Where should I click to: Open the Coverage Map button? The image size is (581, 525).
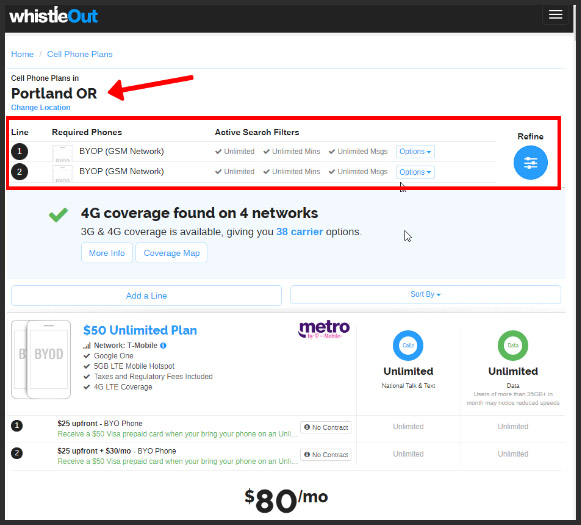click(172, 253)
